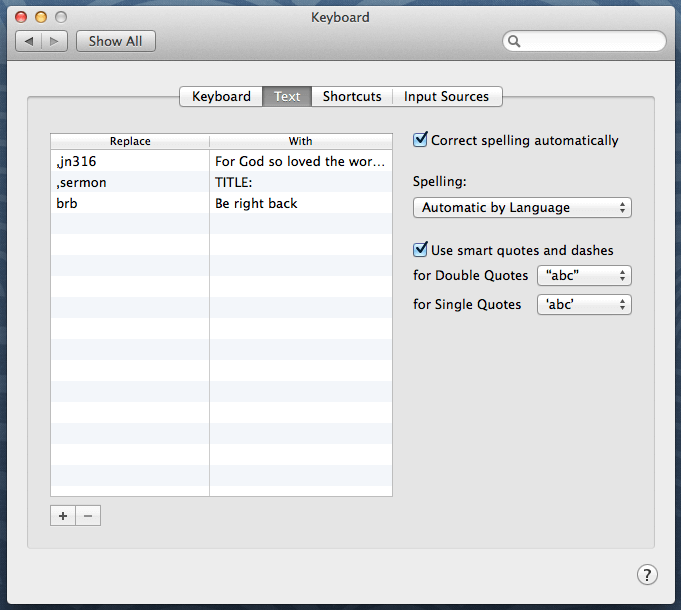This screenshot has height=610, width=681.
Task: Select the brb shortcut entry
Action: 130,204
